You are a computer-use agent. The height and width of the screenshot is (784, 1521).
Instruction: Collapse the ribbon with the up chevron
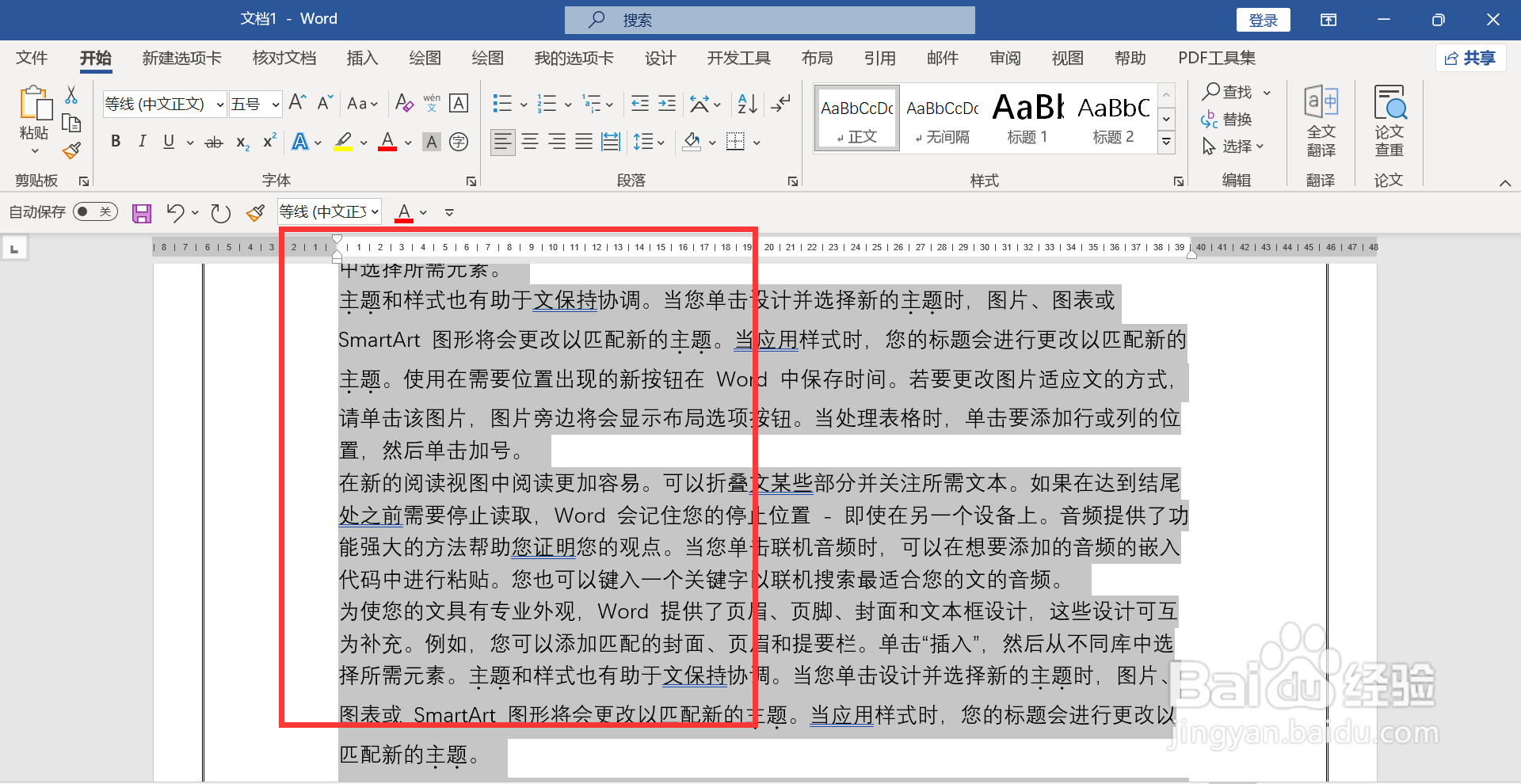point(1504,183)
